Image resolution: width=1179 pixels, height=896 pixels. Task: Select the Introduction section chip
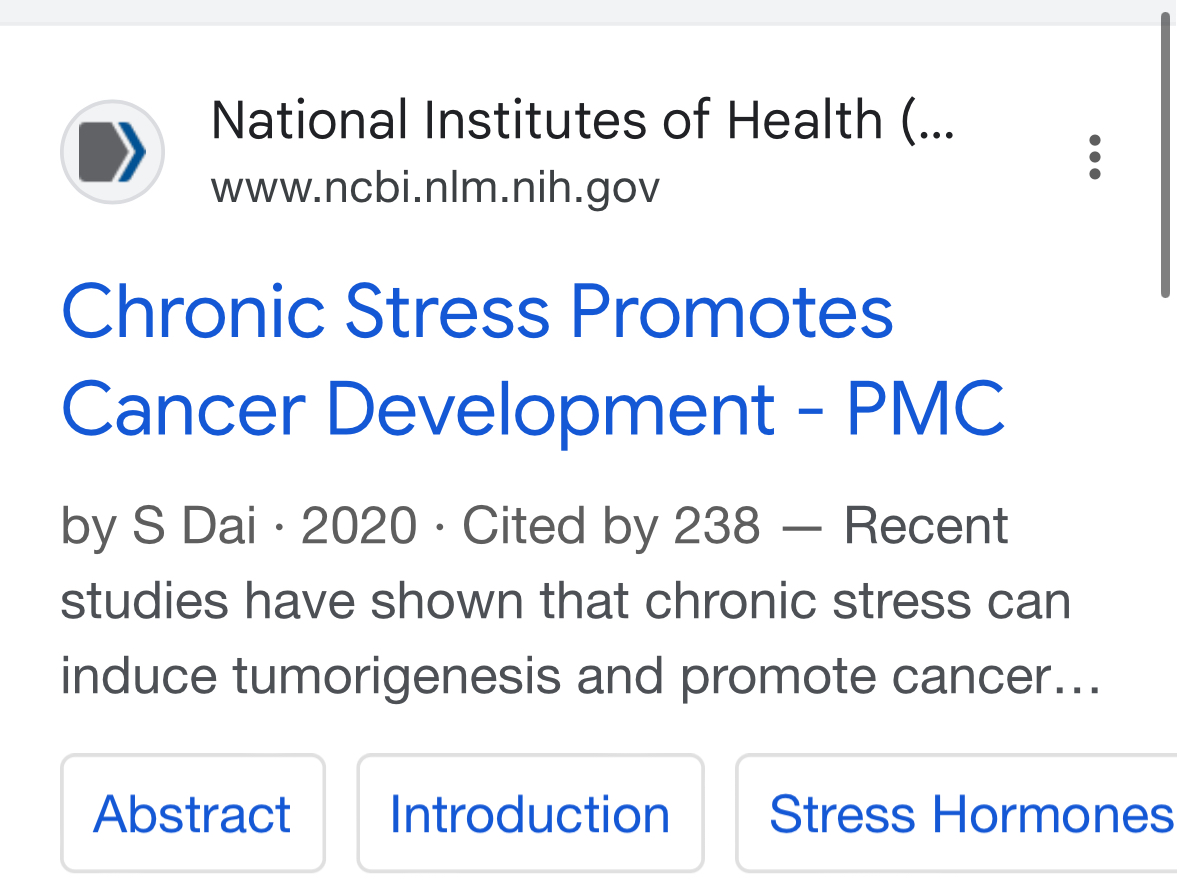(530, 813)
